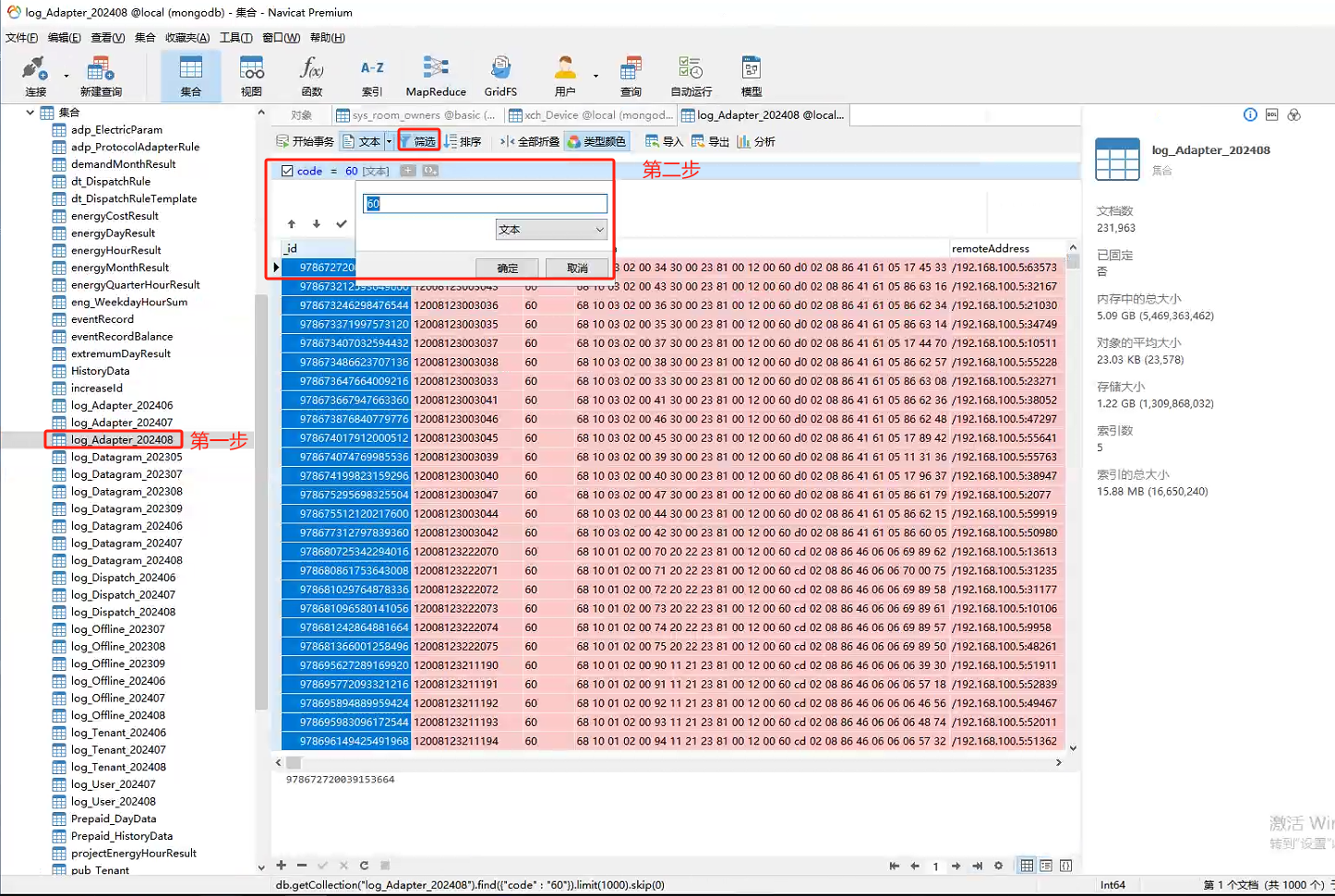
Task: Click the 取消 button in filter popup
Action: coord(577,268)
